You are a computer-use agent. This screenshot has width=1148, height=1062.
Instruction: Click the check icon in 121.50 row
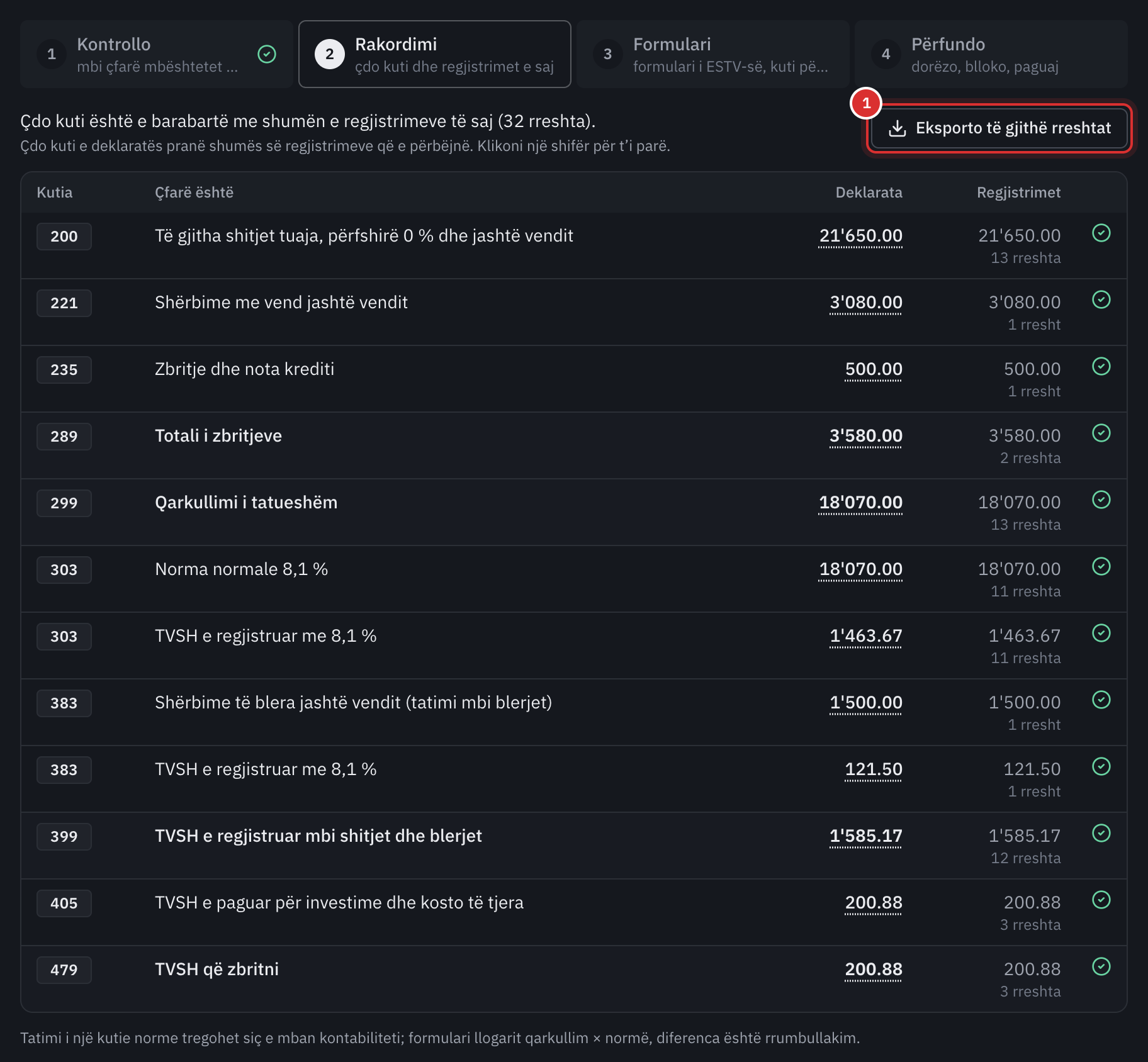coord(1101,766)
